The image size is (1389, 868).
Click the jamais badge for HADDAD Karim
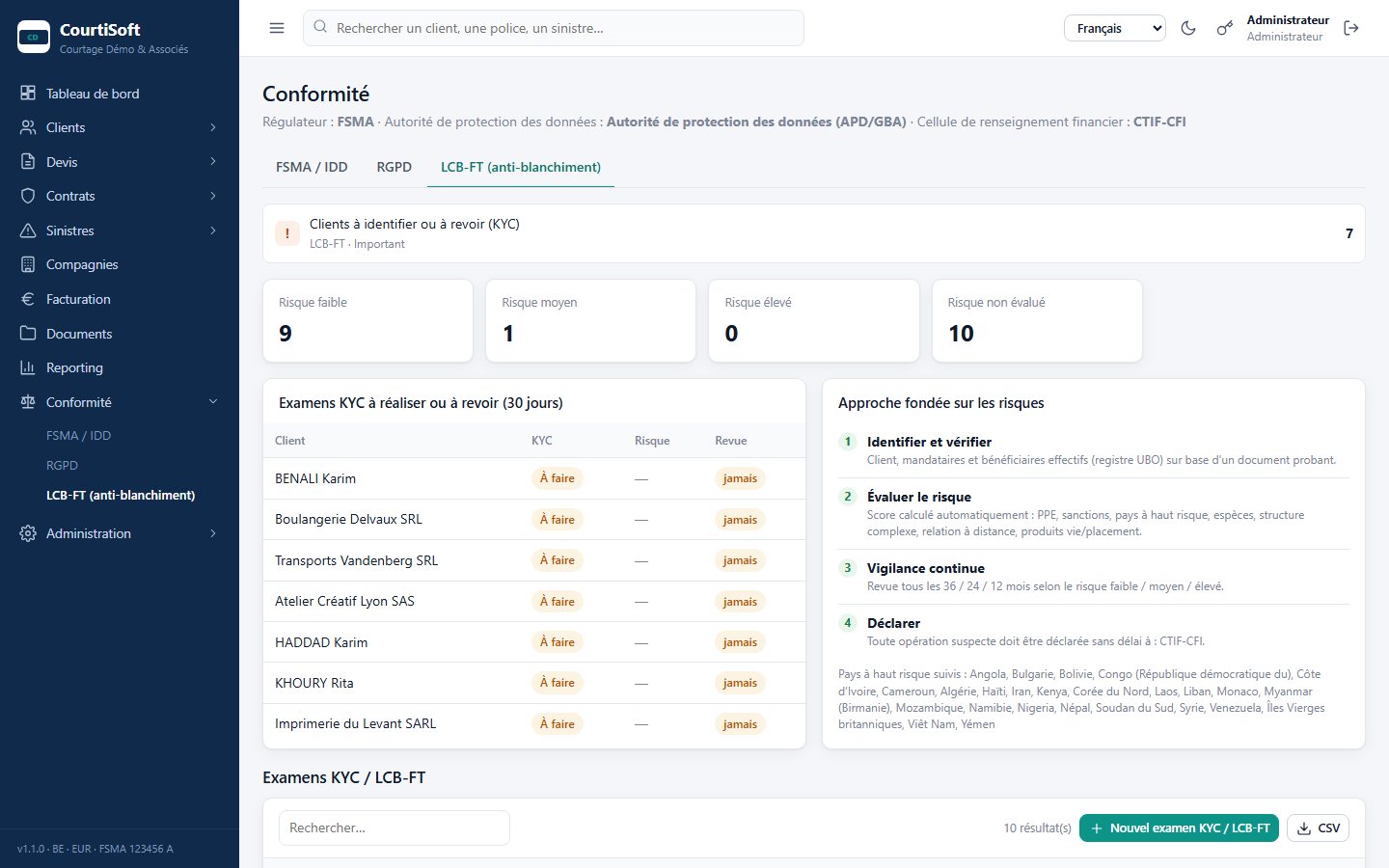click(x=740, y=642)
